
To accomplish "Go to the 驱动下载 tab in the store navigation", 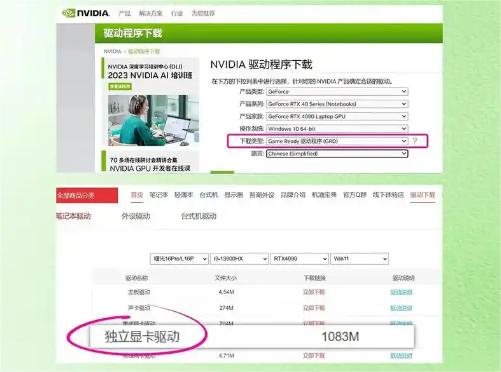I will point(423,195).
